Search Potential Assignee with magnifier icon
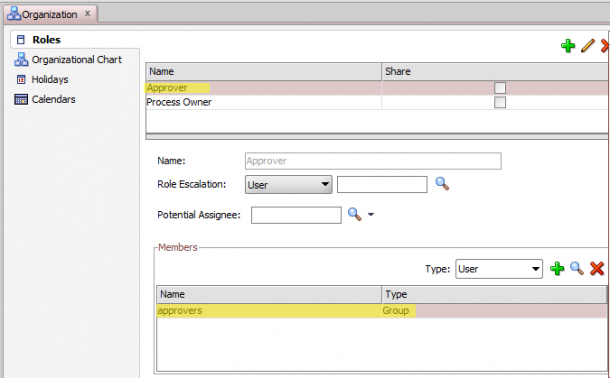This screenshot has width=610, height=378. [354, 214]
